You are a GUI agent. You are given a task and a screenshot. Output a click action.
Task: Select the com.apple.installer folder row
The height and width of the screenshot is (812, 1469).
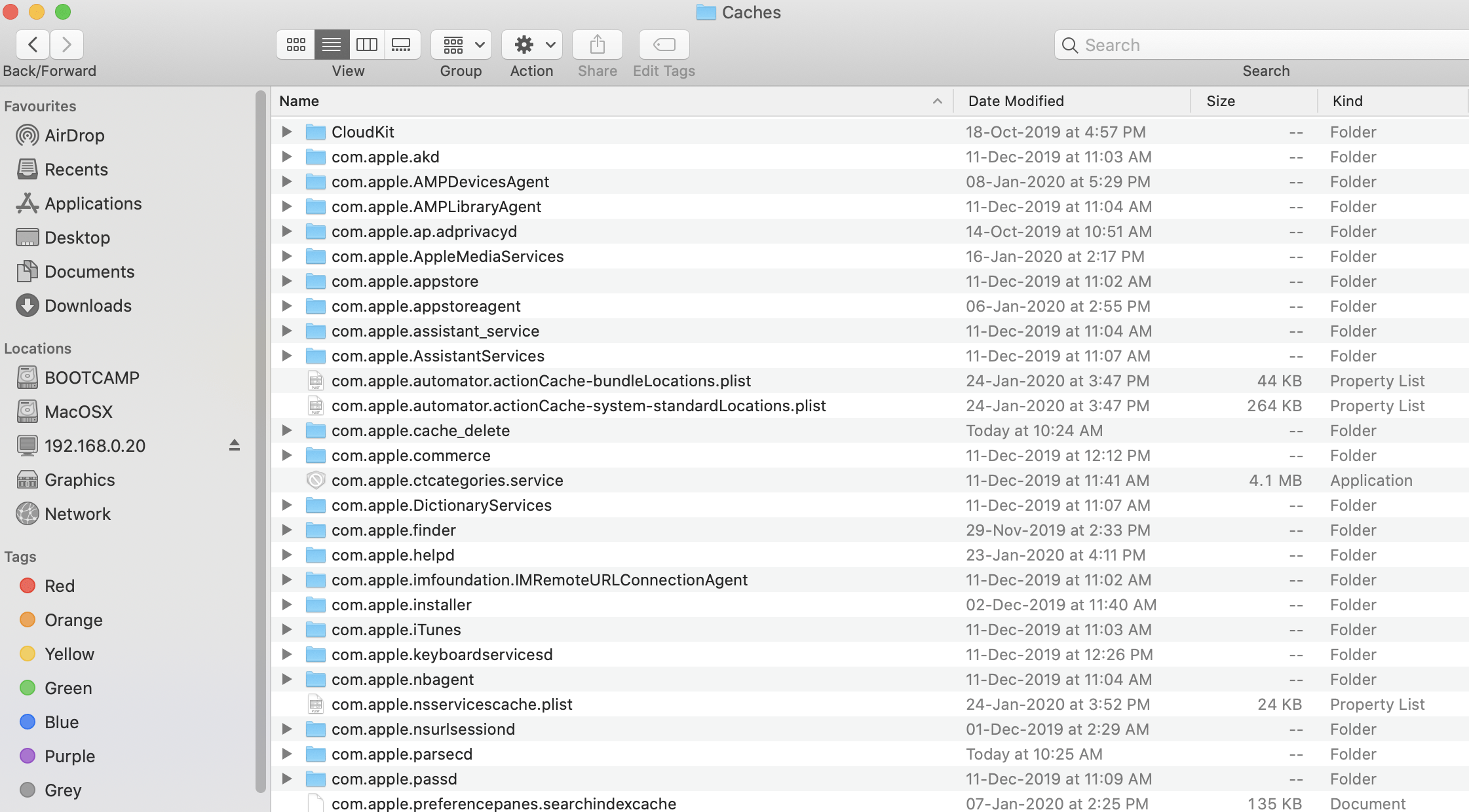click(870, 604)
